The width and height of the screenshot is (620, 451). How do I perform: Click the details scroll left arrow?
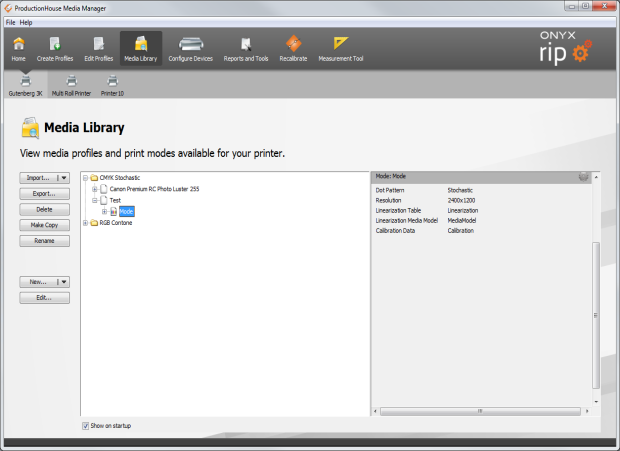[375, 411]
